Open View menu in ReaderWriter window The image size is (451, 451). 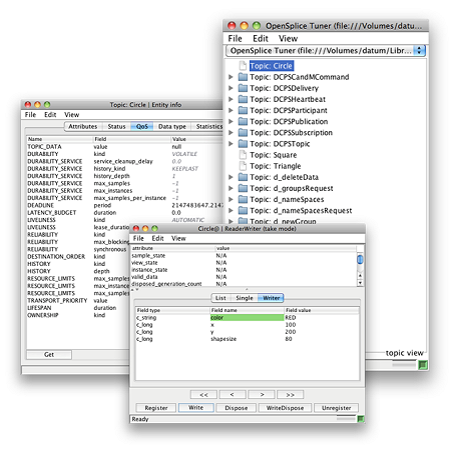179,238
